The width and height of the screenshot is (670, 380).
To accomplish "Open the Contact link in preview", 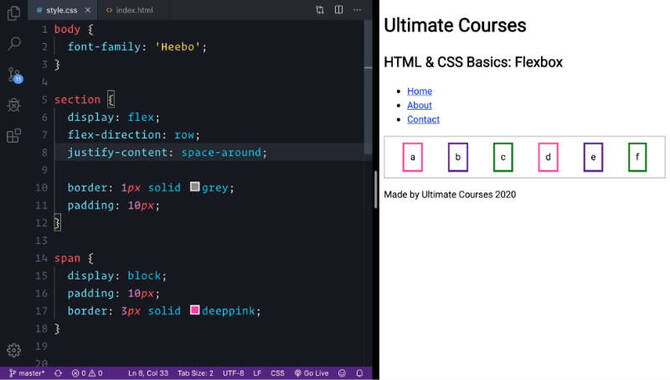I will point(423,119).
